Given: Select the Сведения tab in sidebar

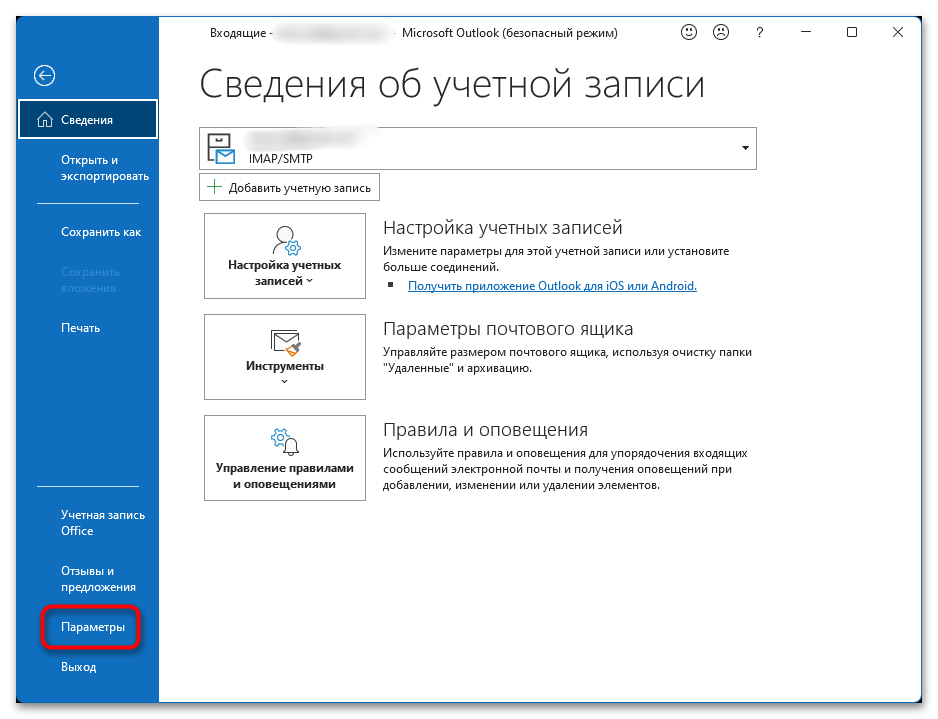Looking at the screenshot, I should click(88, 120).
